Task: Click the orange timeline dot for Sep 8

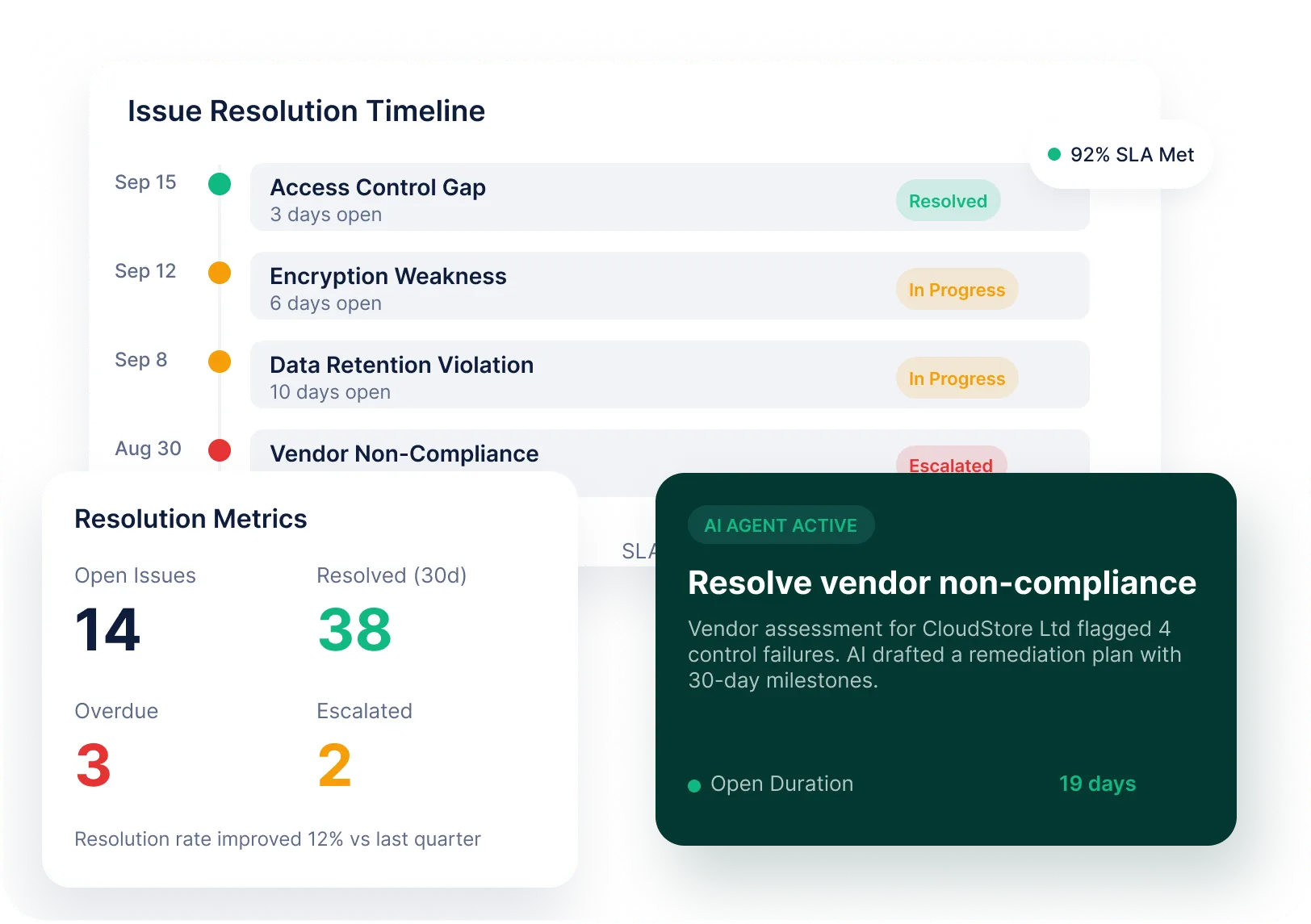Action: click(220, 362)
